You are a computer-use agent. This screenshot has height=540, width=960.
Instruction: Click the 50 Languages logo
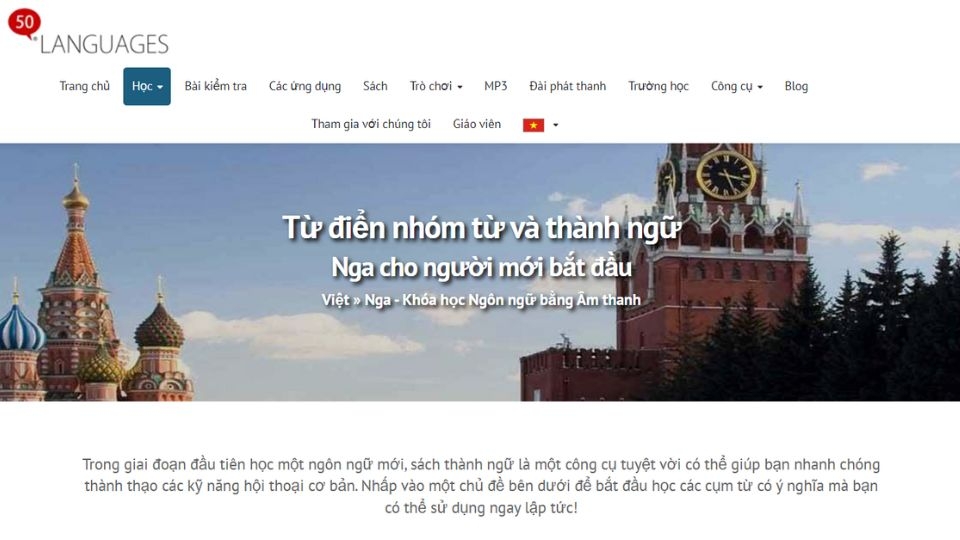click(x=88, y=32)
